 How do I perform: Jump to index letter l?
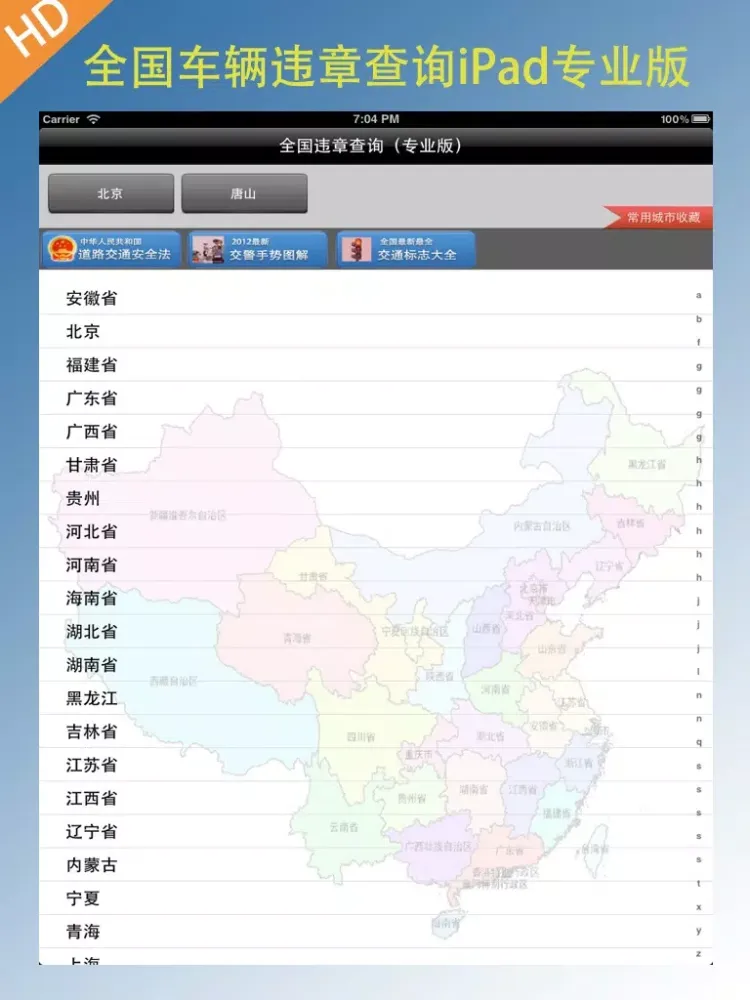(x=699, y=672)
